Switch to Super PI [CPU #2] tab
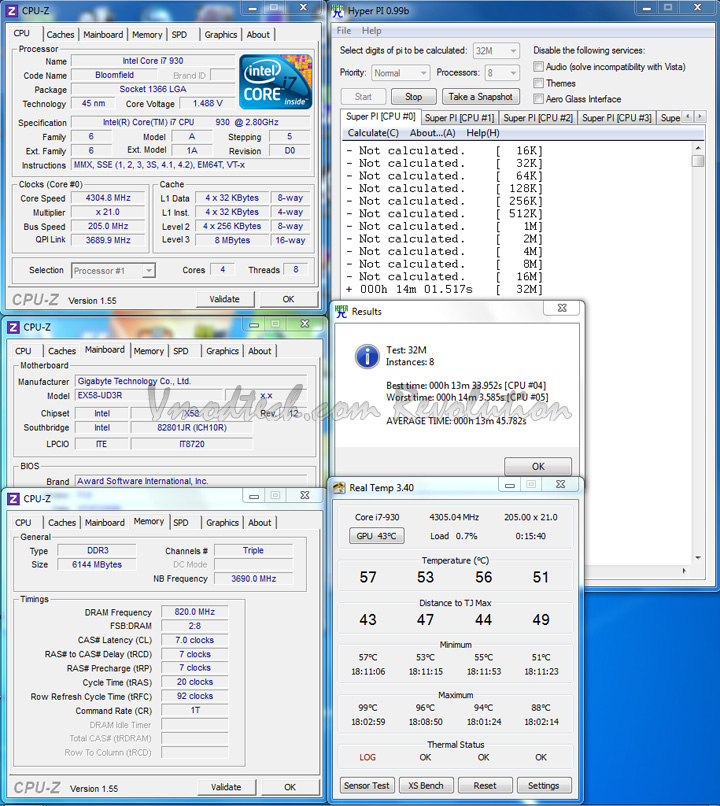 538,118
